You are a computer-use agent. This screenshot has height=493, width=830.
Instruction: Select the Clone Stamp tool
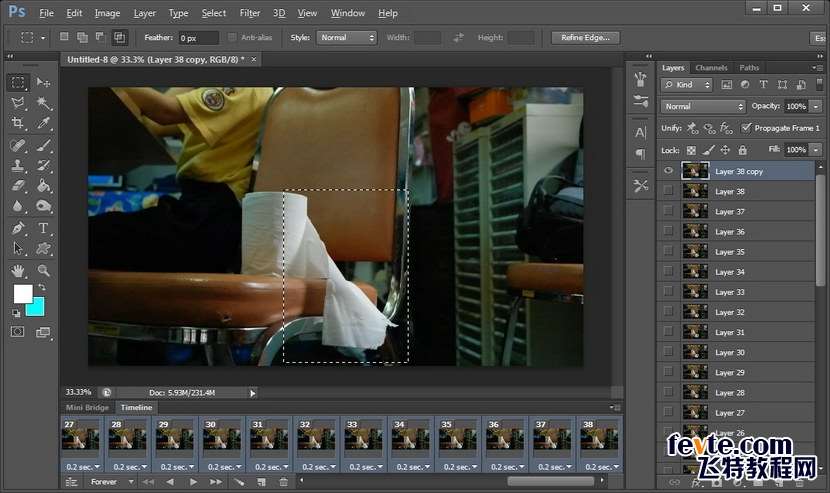tap(17, 165)
